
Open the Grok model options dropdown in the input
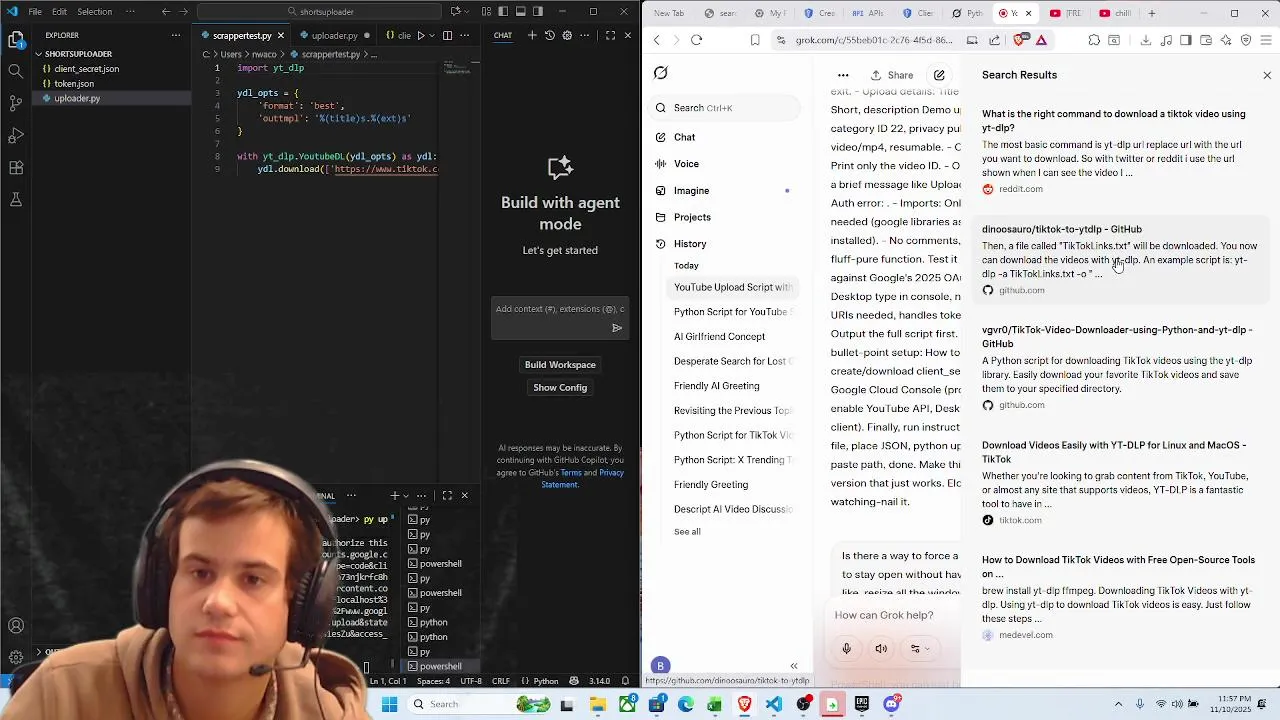[x=918, y=648]
